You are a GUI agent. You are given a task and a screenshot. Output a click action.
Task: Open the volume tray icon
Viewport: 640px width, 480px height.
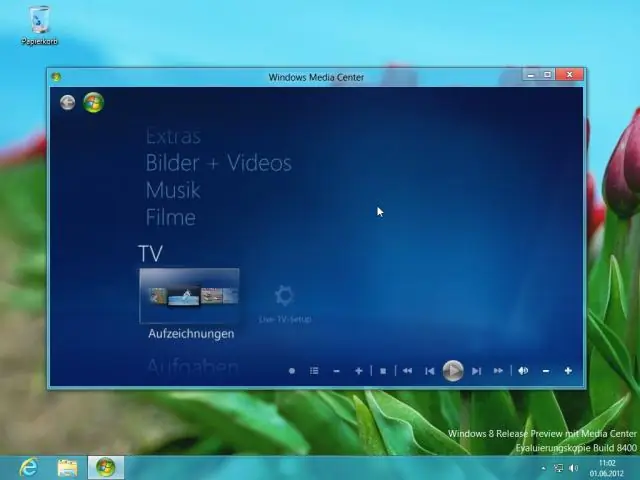573,468
